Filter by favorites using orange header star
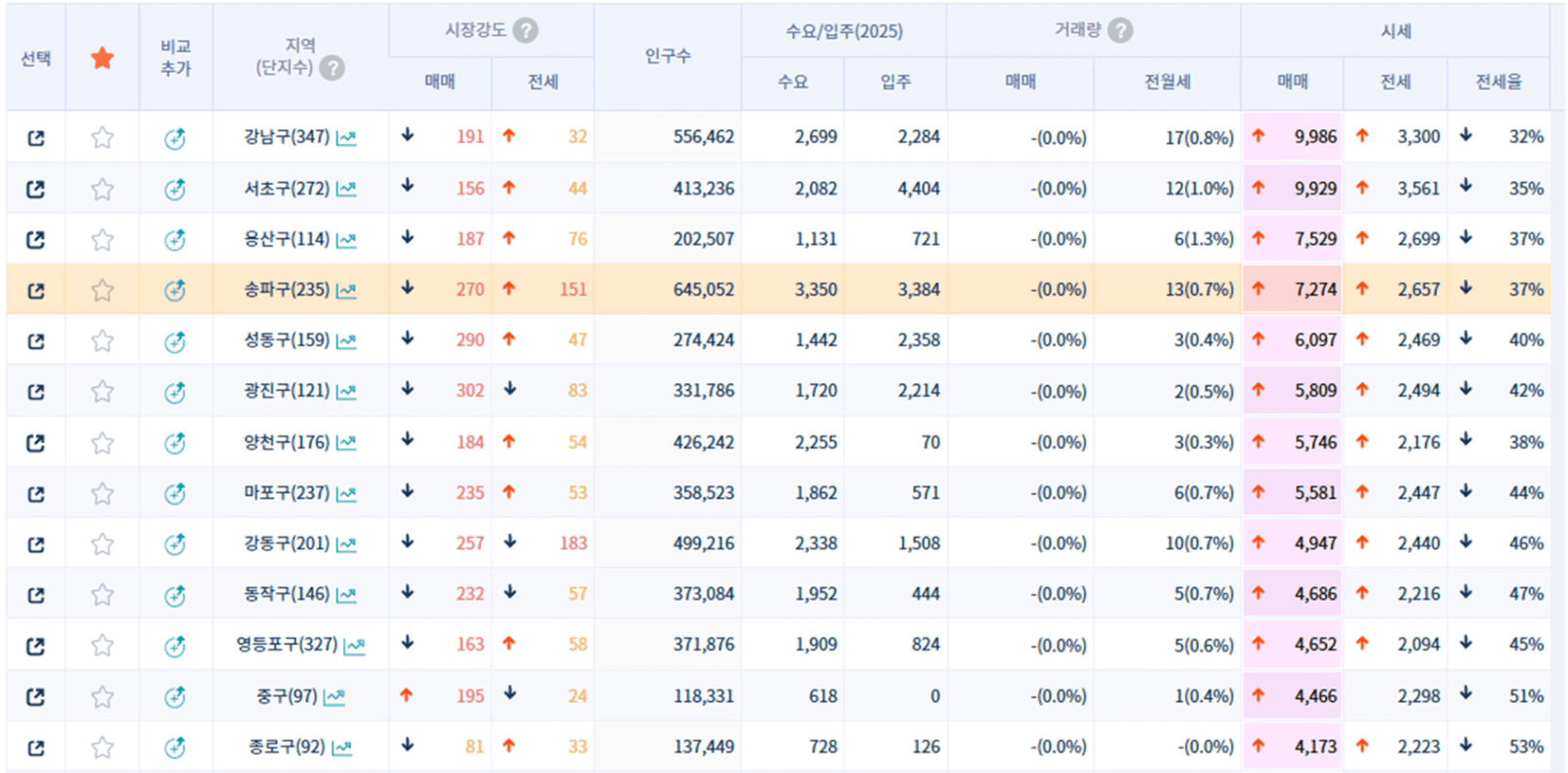This screenshot has height=773, width=1568. (102, 58)
